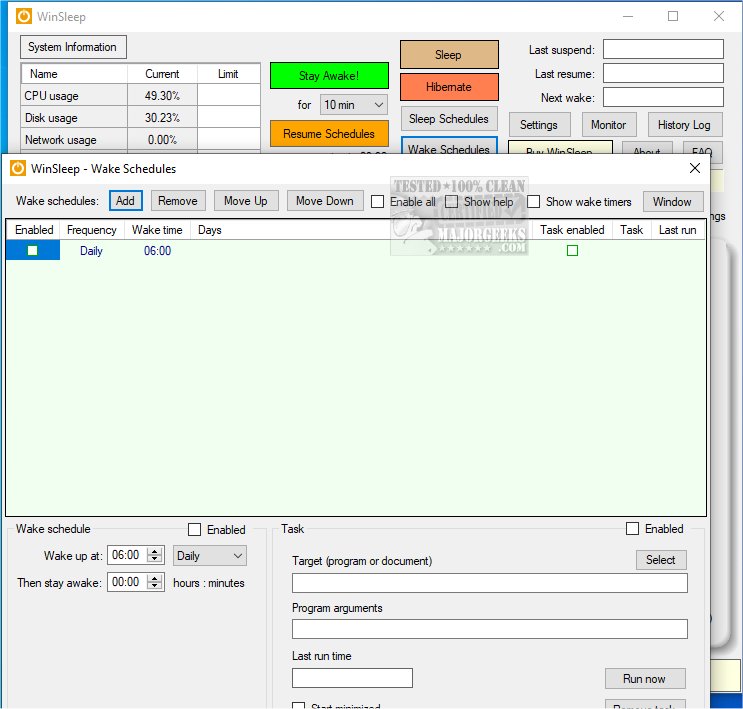Click CPU usage row in system table

click(141, 96)
